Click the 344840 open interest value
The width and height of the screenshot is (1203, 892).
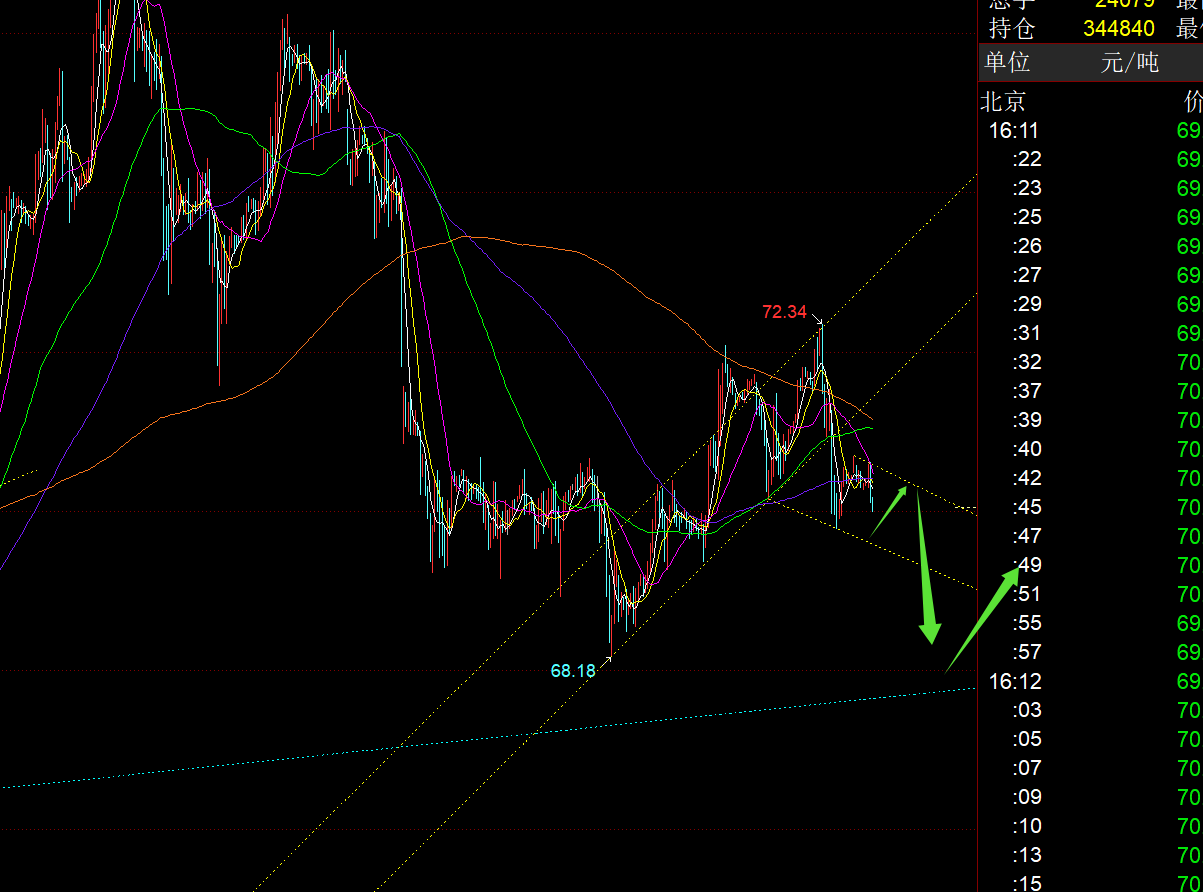click(1118, 29)
